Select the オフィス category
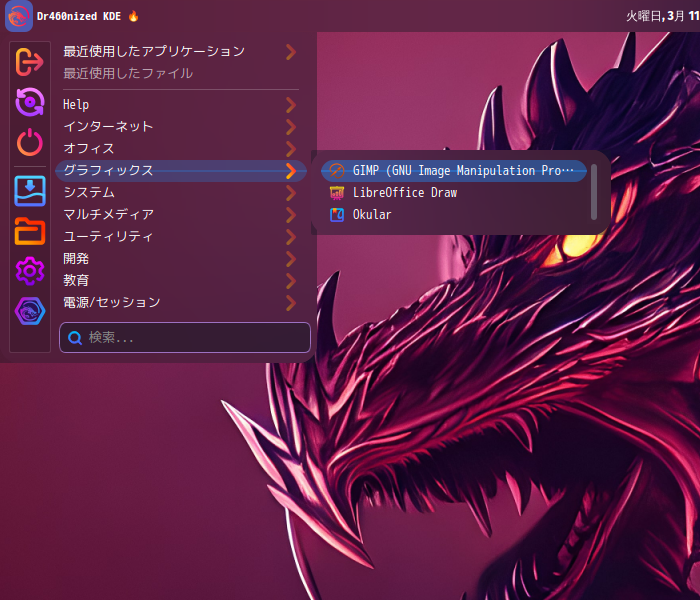This screenshot has width=700, height=600. pyautogui.click(x=180, y=149)
